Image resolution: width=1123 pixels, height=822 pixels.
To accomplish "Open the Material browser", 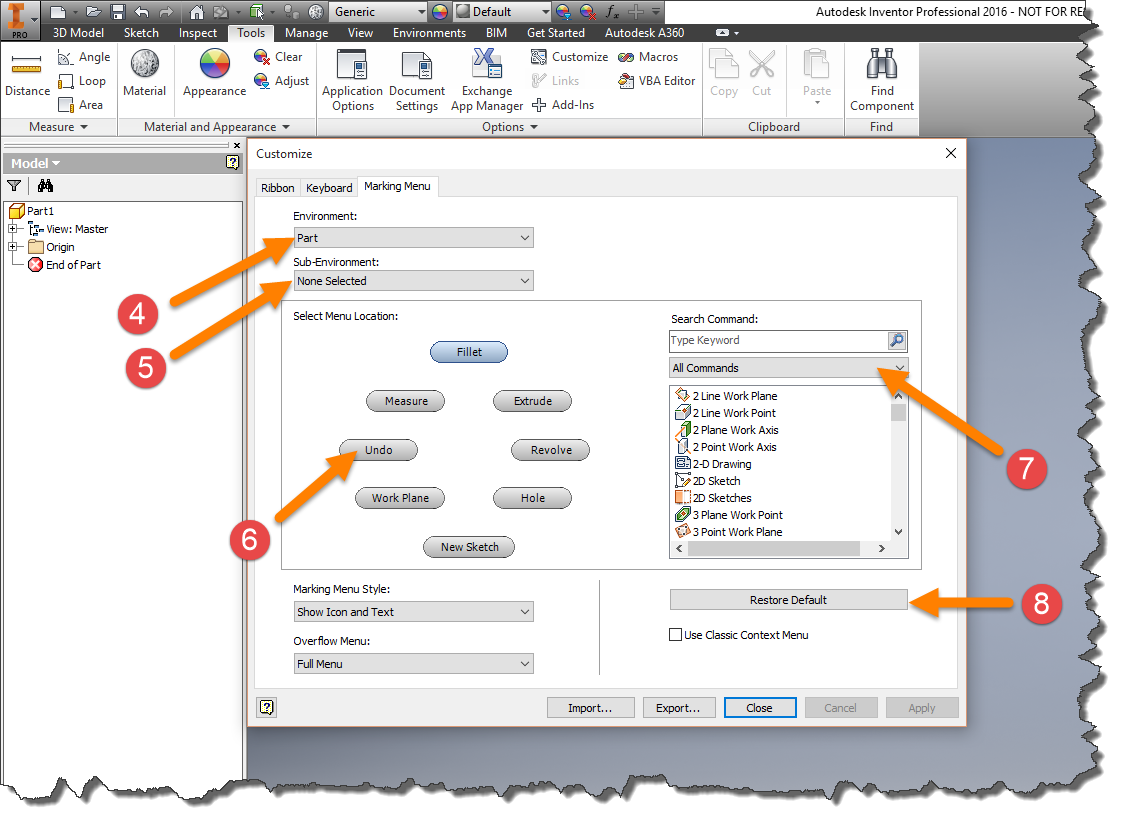I will click(145, 73).
